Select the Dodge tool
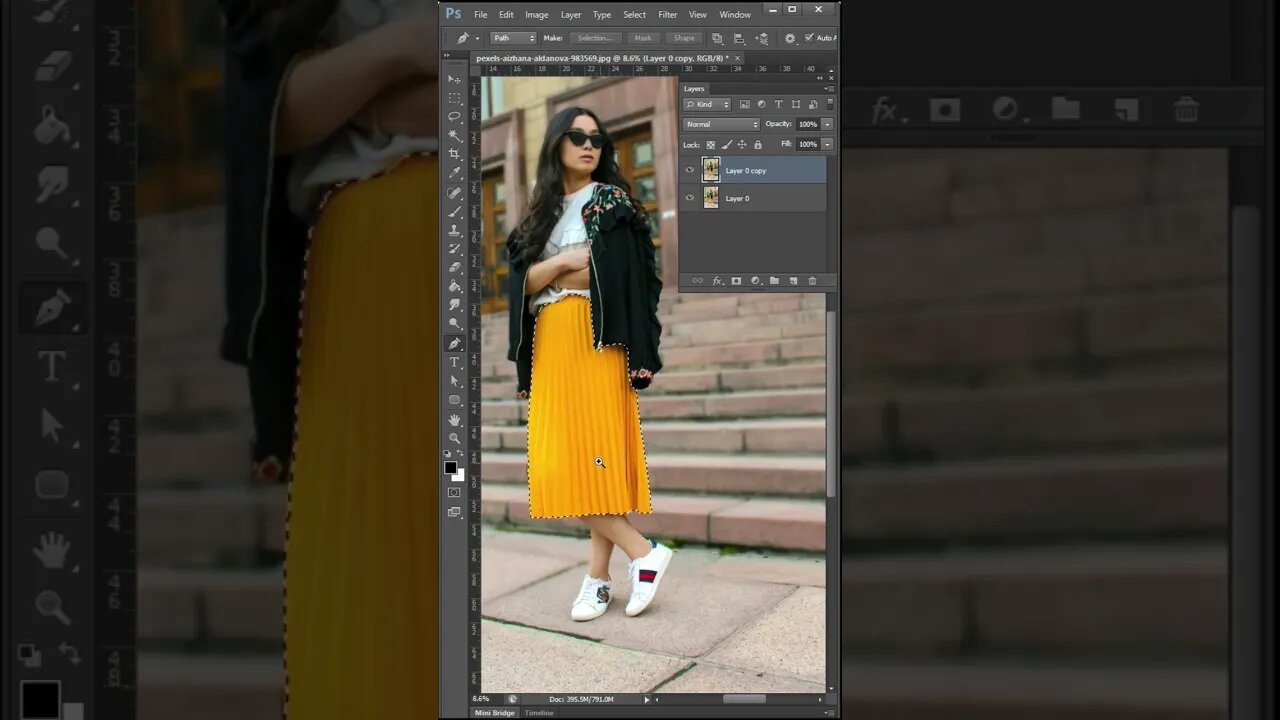The height and width of the screenshot is (720, 1280). click(x=454, y=324)
